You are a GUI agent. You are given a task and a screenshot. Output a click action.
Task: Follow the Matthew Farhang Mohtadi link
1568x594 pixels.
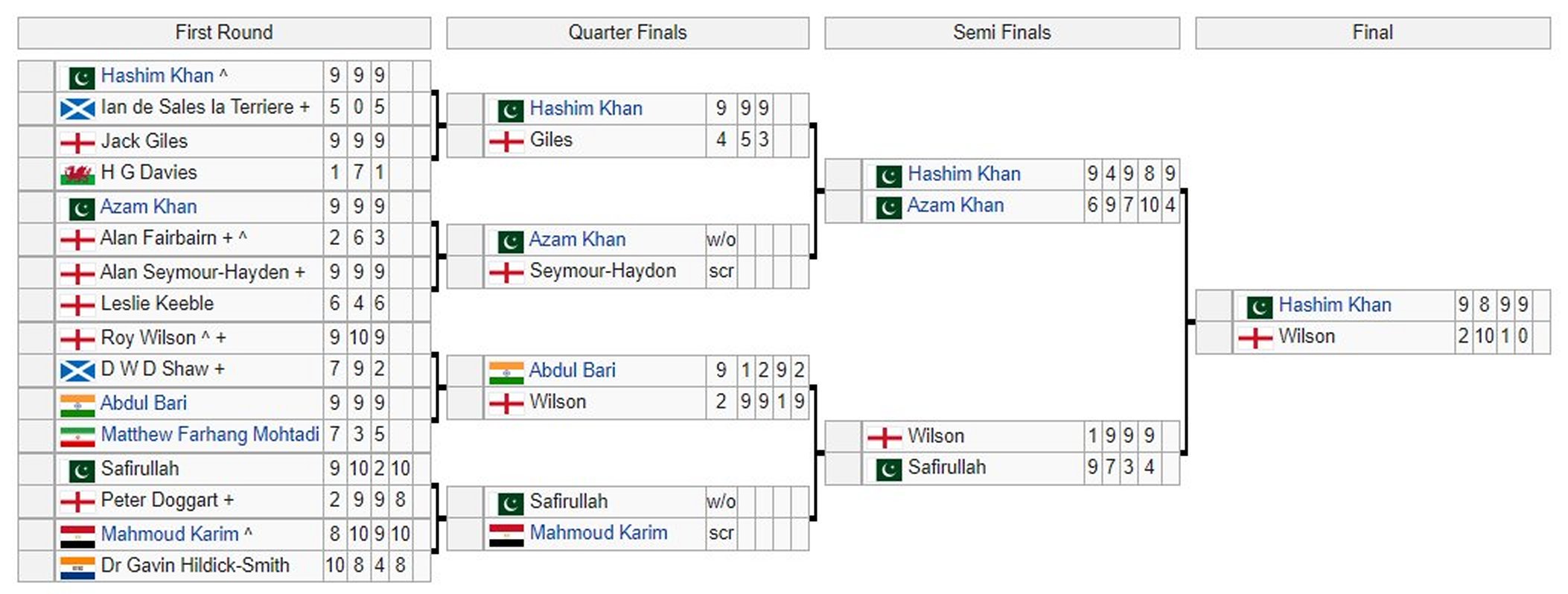coord(210,435)
